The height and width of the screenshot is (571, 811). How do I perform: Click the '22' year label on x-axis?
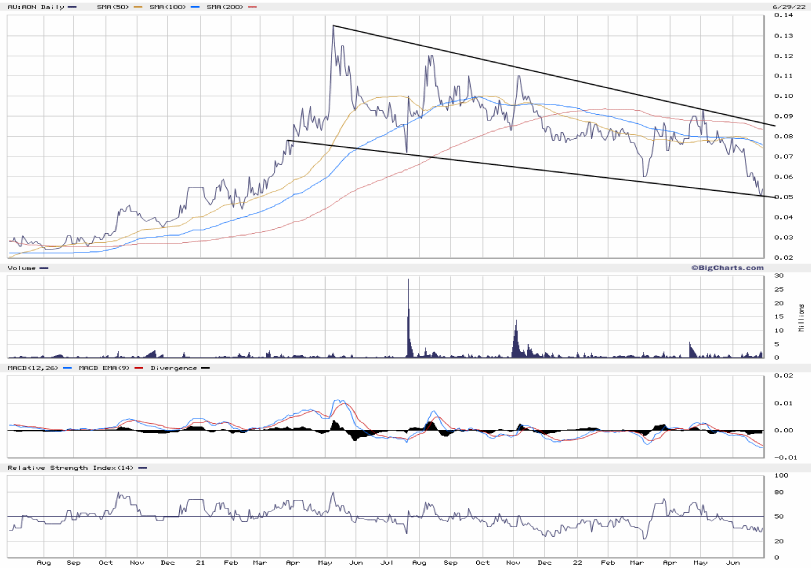pyautogui.click(x=577, y=564)
